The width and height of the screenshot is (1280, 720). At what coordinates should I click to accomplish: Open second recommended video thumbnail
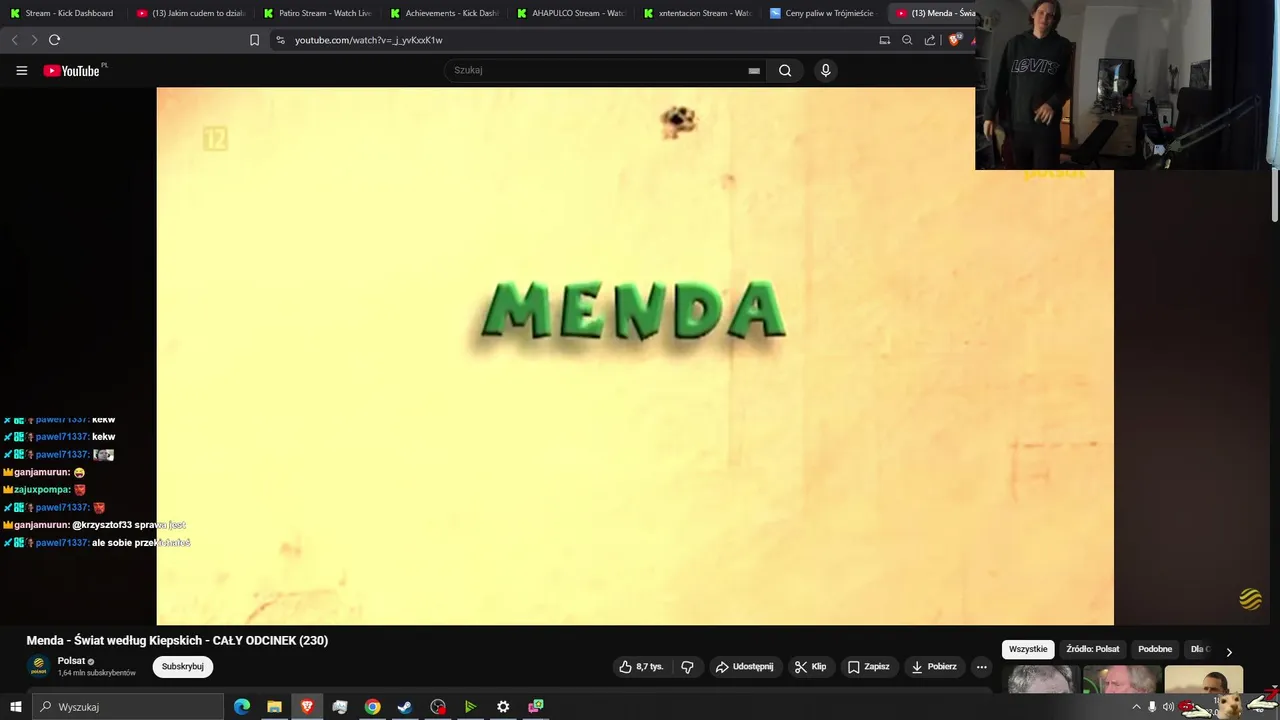(x=1122, y=680)
